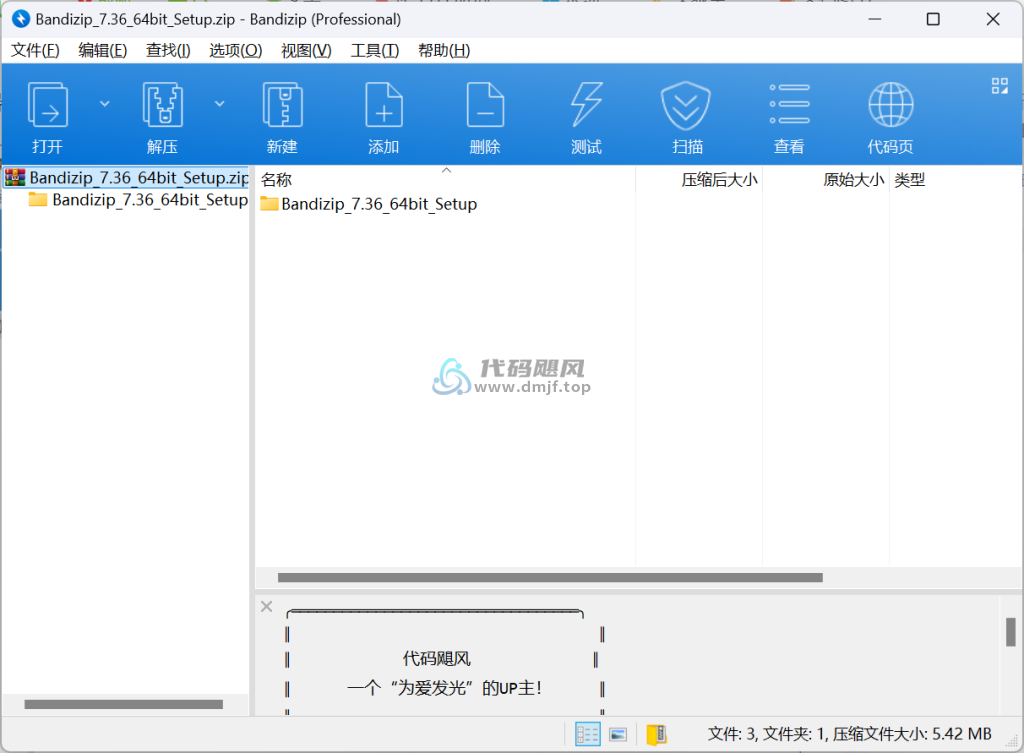
Task: Sort by the 类型 column header
Action: tap(909, 180)
